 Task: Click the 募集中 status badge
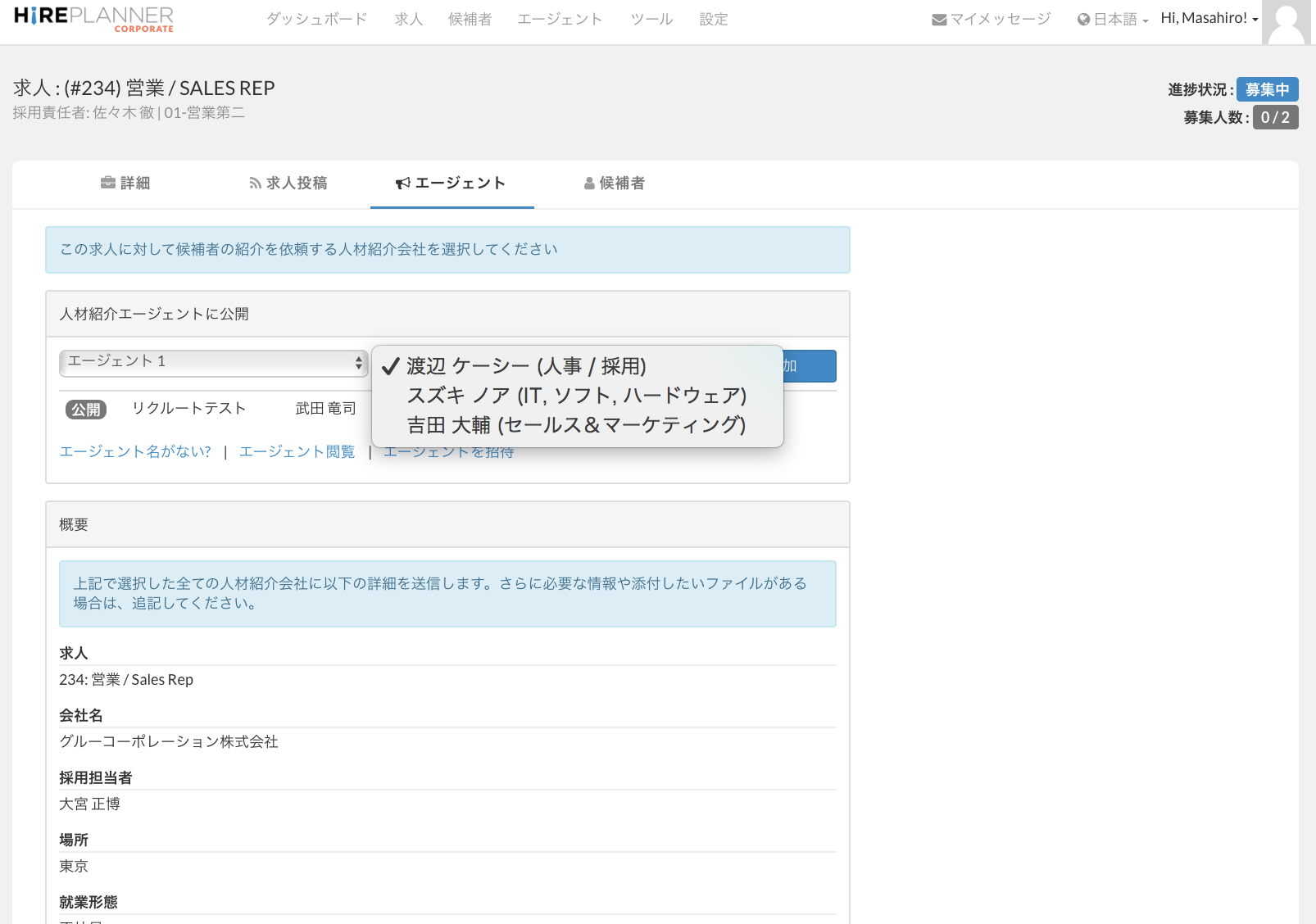1267,89
